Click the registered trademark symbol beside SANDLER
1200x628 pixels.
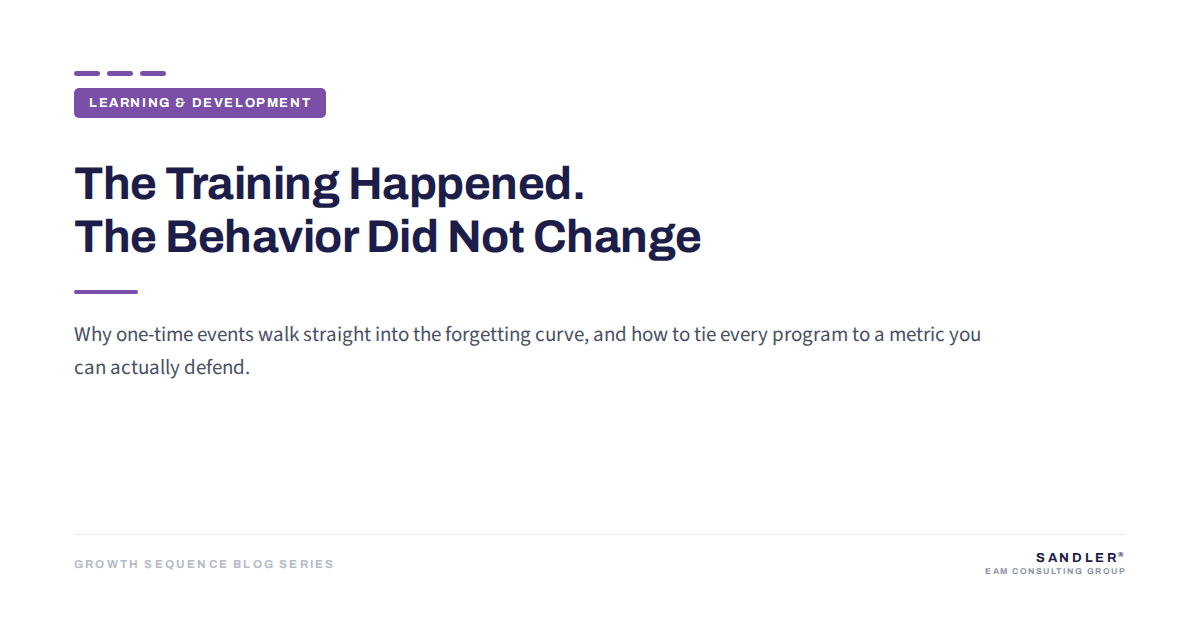(x=1121, y=554)
